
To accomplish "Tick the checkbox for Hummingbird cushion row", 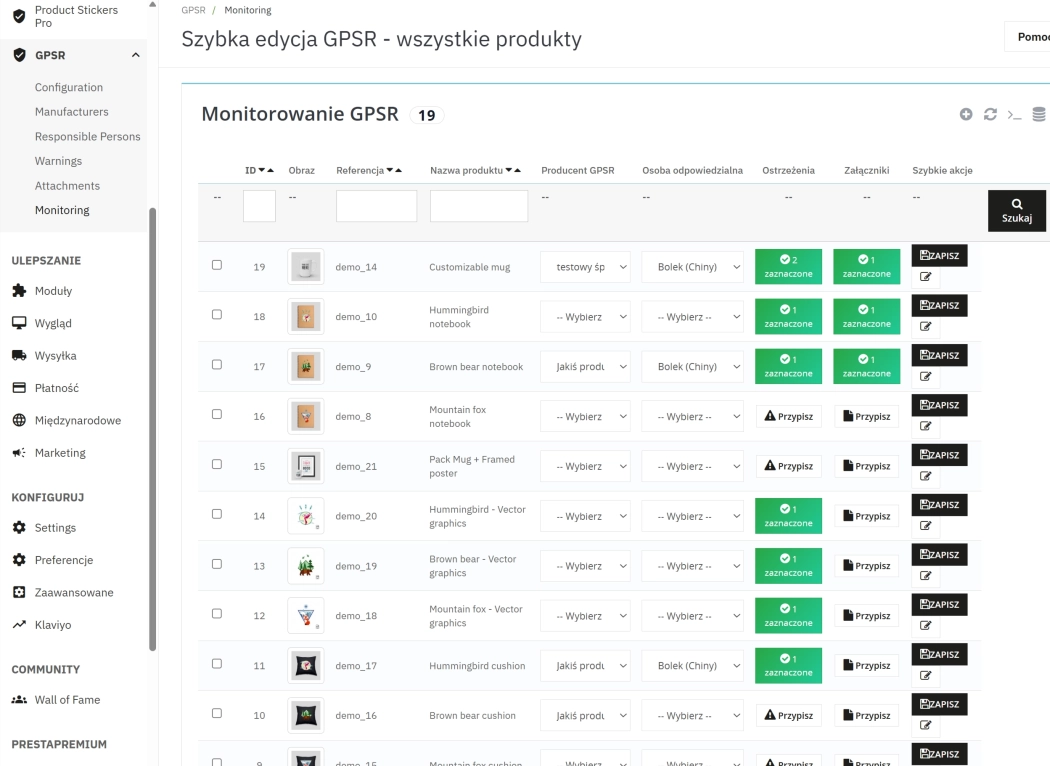I will tap(216, 665).
